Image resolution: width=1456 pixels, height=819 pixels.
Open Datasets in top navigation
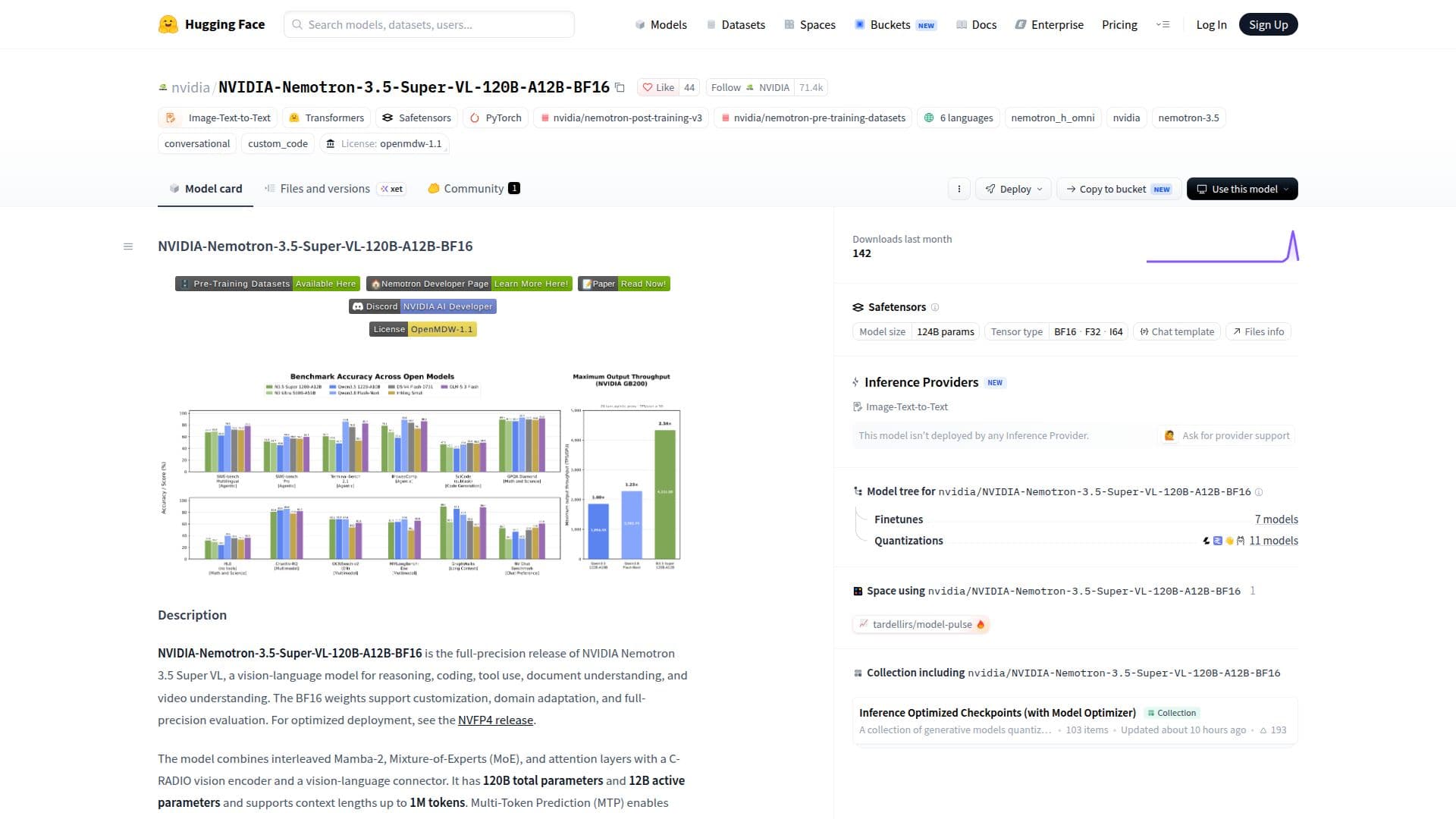point(736,25)
